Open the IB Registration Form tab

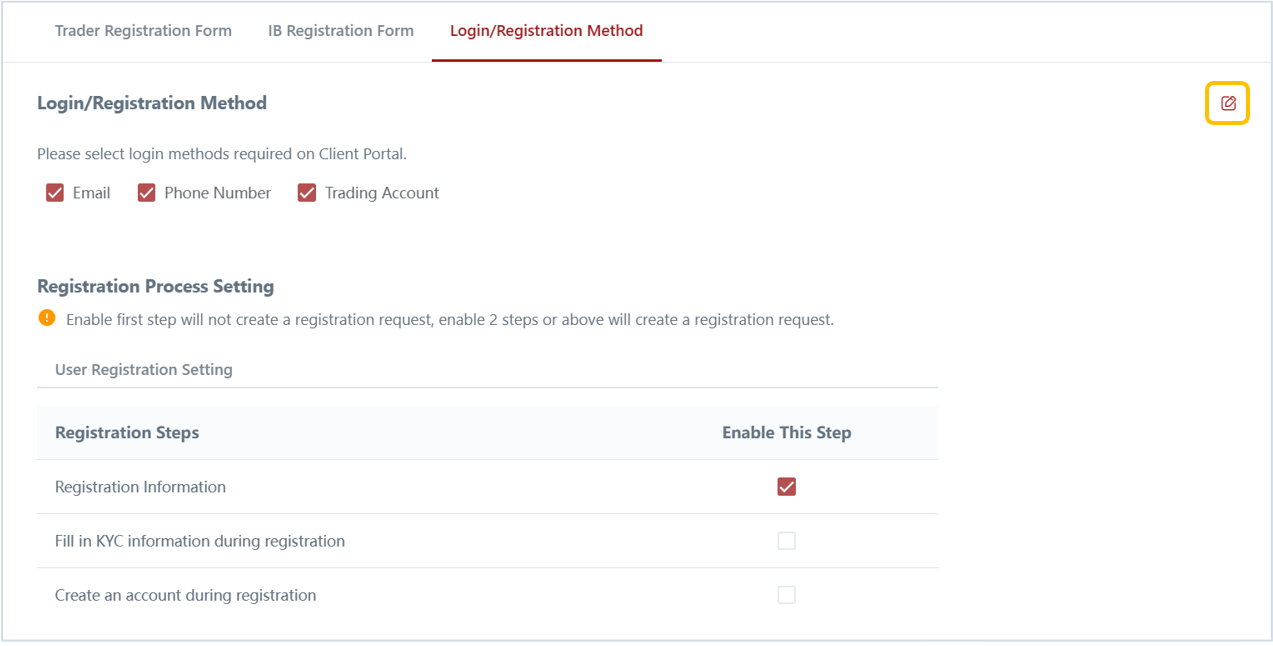(x=341, y=31)
